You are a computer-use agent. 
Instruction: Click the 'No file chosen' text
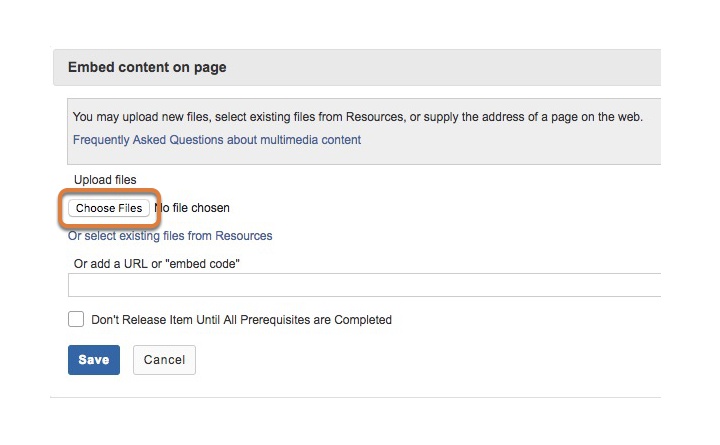coord(192,208)
